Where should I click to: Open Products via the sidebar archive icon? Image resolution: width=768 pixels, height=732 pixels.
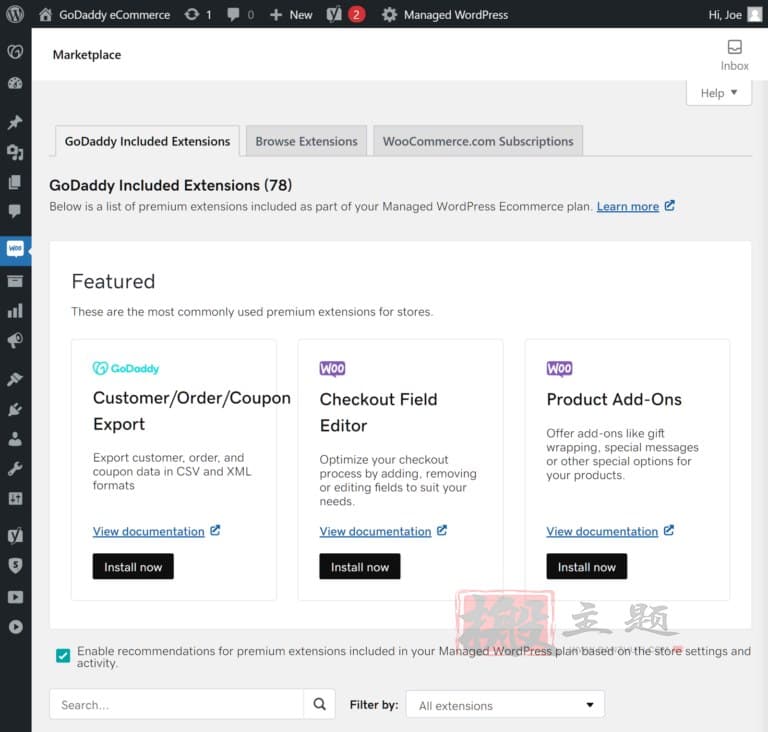(15, 281)
